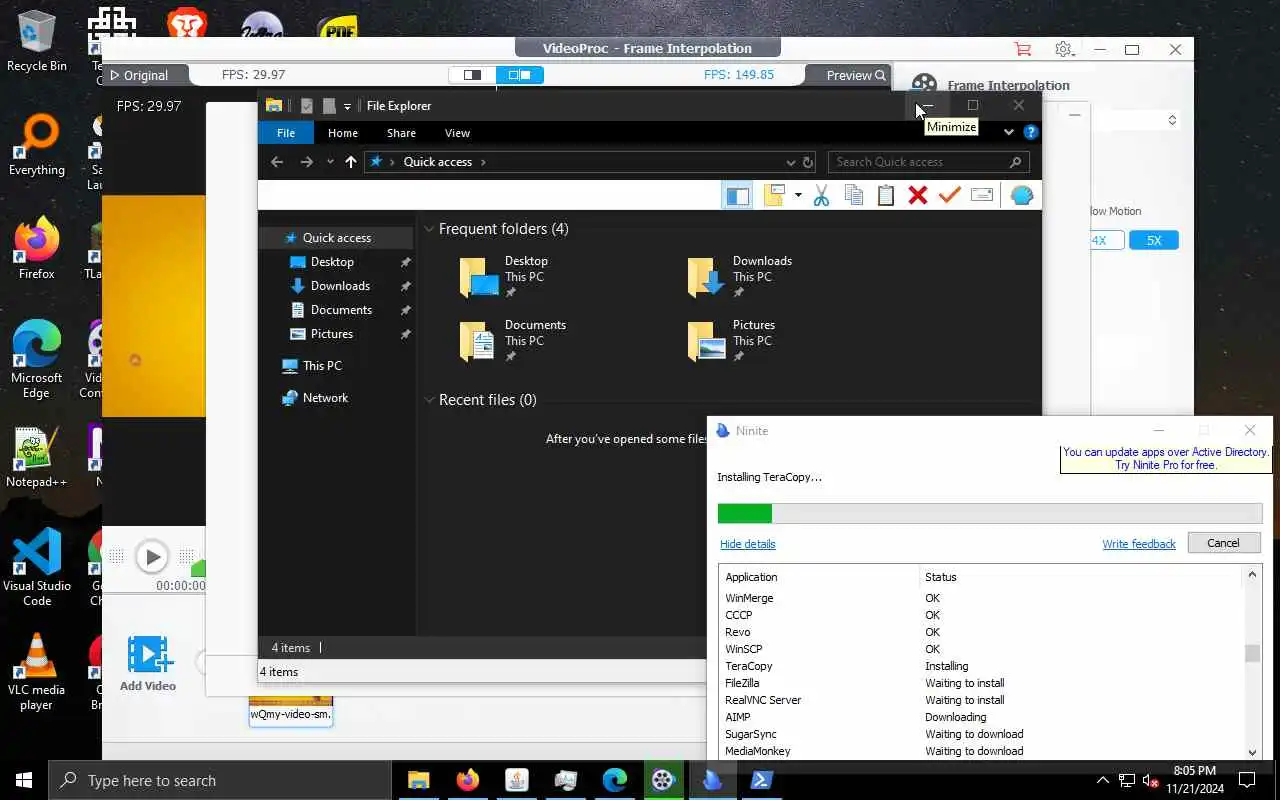Viewport: 1280px width, 800px height.
Task: Open Customize Quick Access Toolbar dropdown
Action: [347, 106]
